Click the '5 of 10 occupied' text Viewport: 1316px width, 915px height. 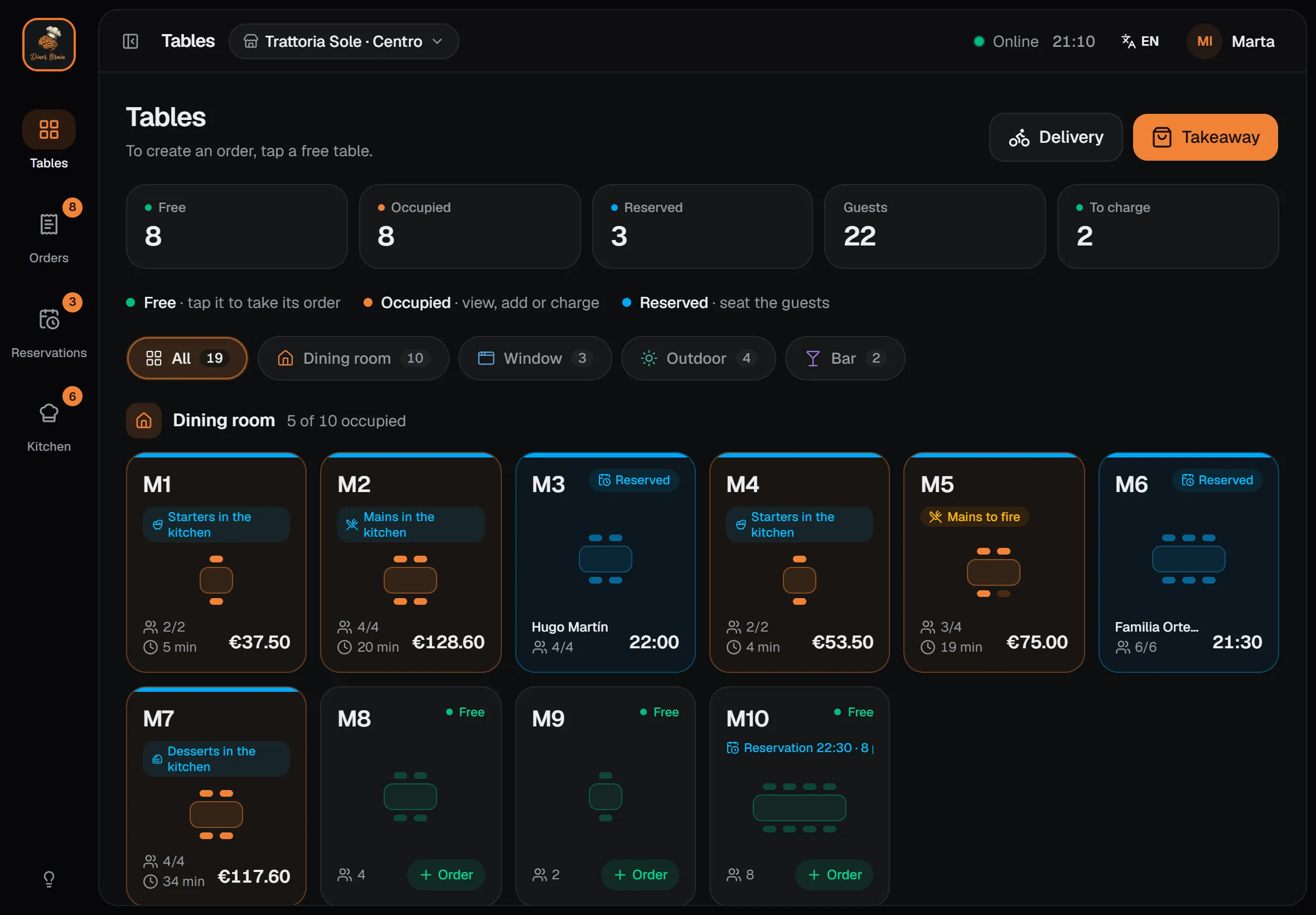pyautogui.click(x=346, y=421)
